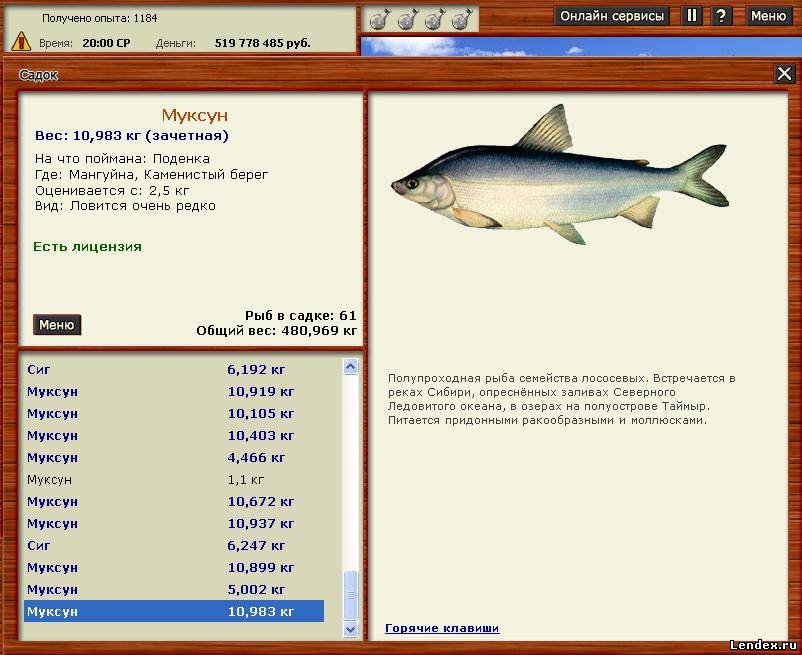
Task: Click the fourth flask icon in the top bar
Action: (x=461, y=19)
